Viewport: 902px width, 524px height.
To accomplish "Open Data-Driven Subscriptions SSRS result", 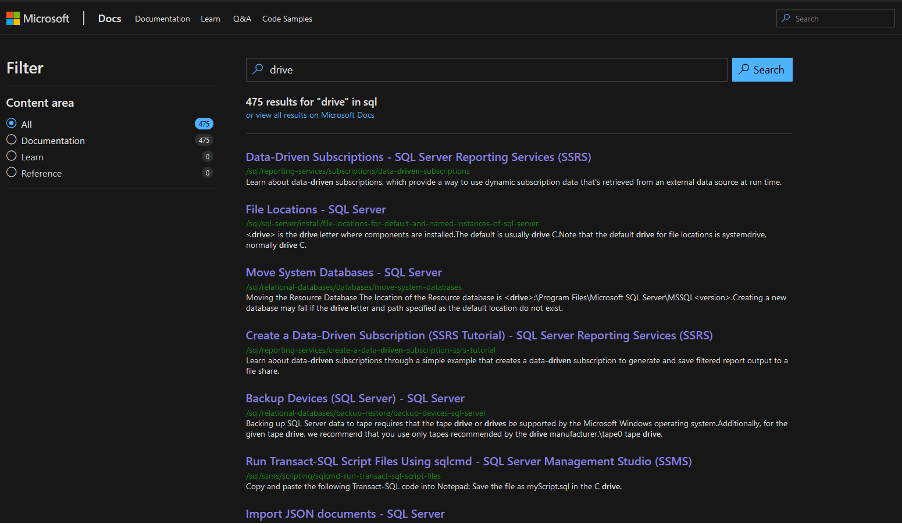I will pyautogui.click(x=418, y=157).
